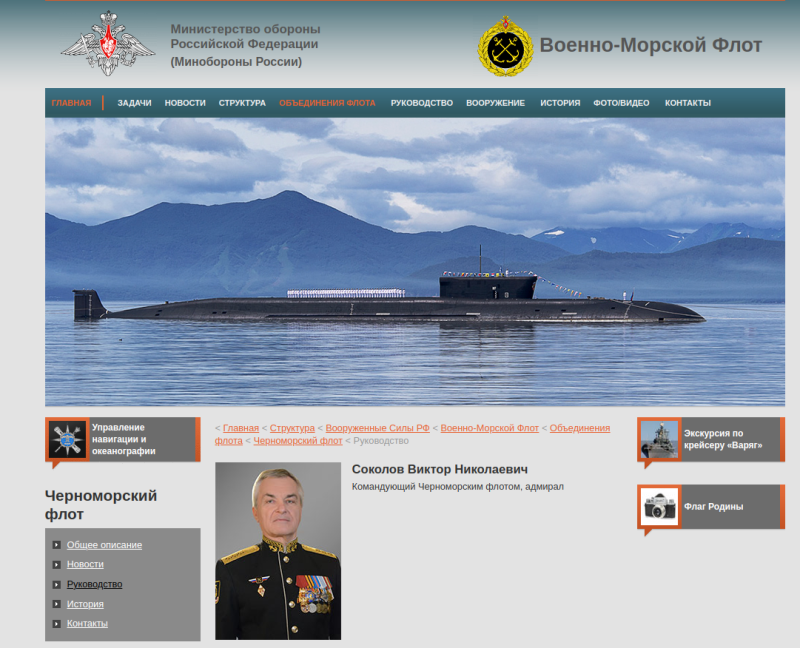Open ОБЪЕДИНЕНИЯ ФЛОТА menu item
Screen dimensions: 800x648
(x=327, y=103)
